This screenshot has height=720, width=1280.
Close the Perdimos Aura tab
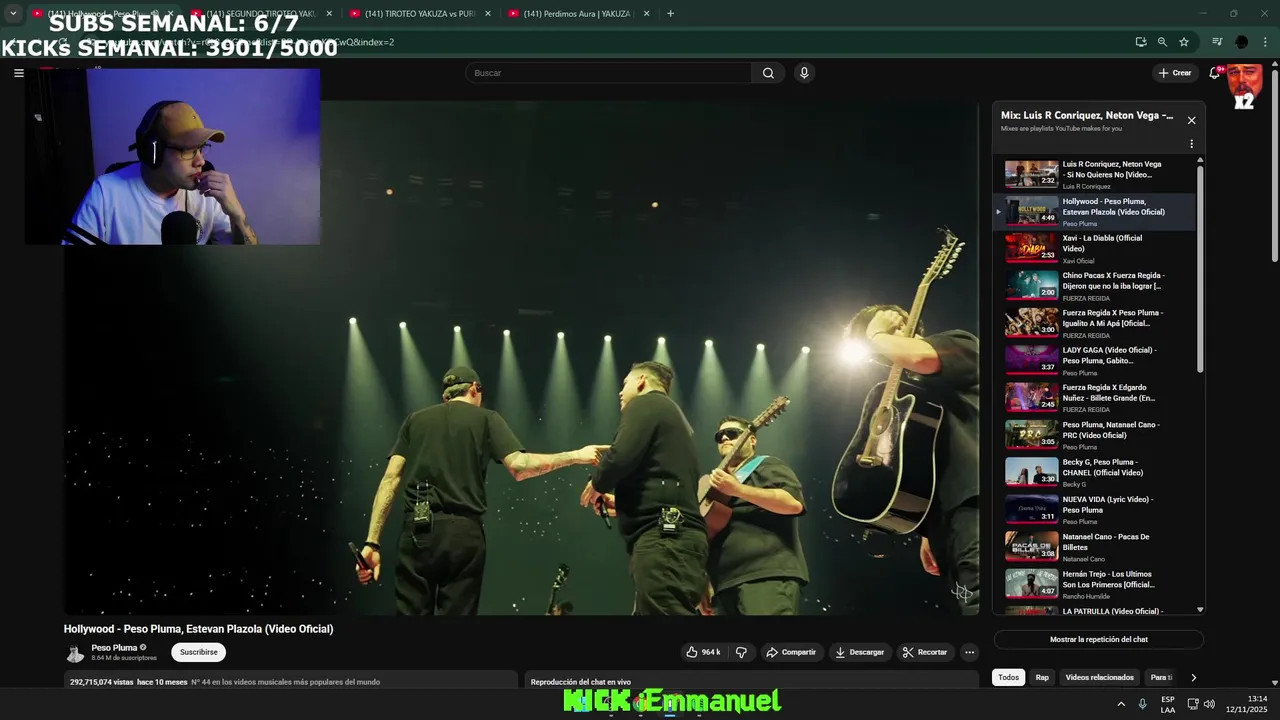click(x=646, y=14)
